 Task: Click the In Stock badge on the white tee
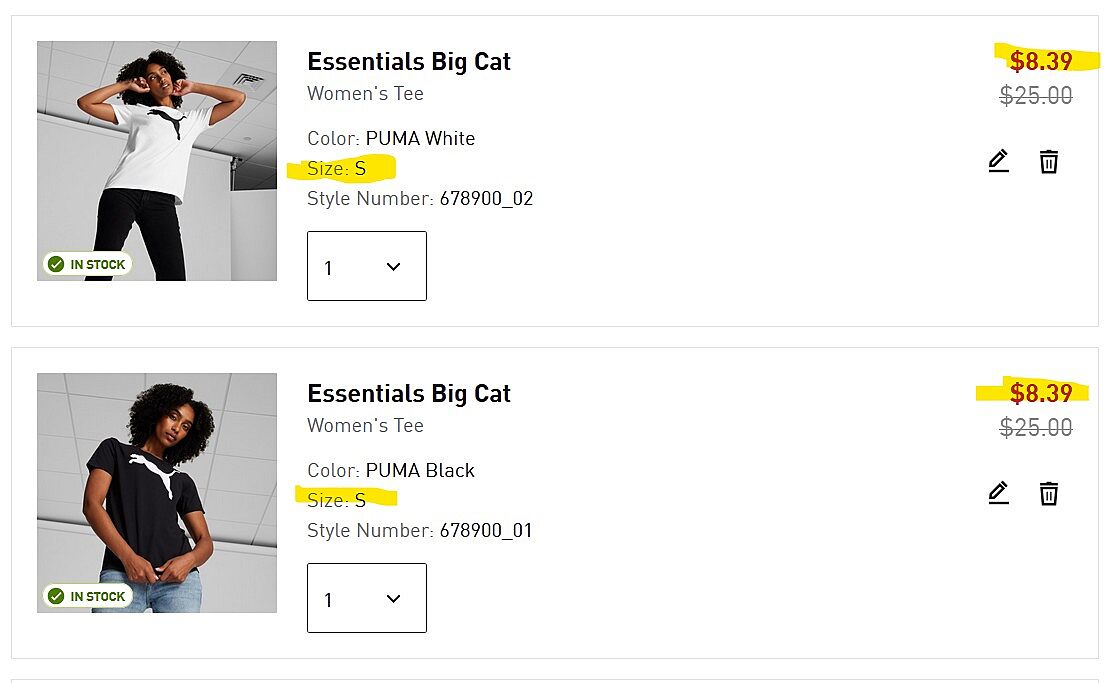(x=87, y=264)
